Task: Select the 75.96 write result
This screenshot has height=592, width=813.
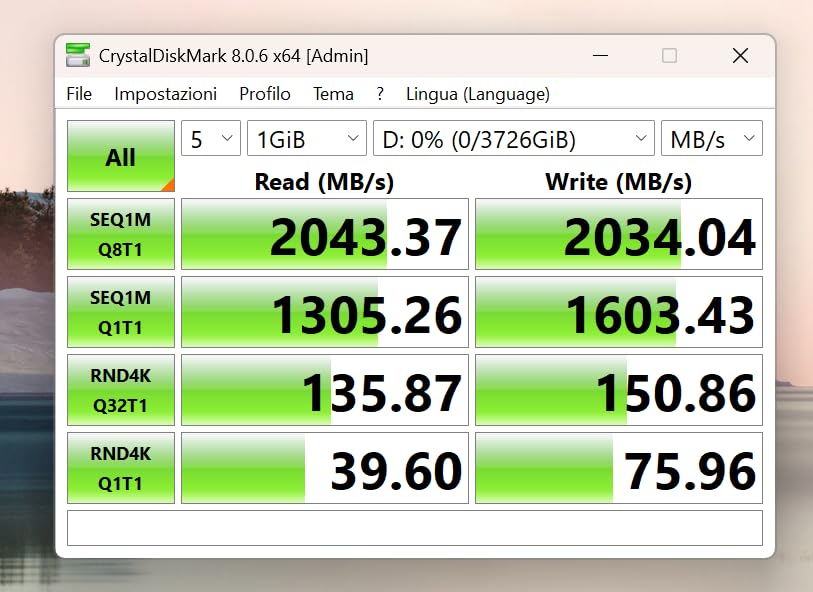Action: (x=619, y=468)
